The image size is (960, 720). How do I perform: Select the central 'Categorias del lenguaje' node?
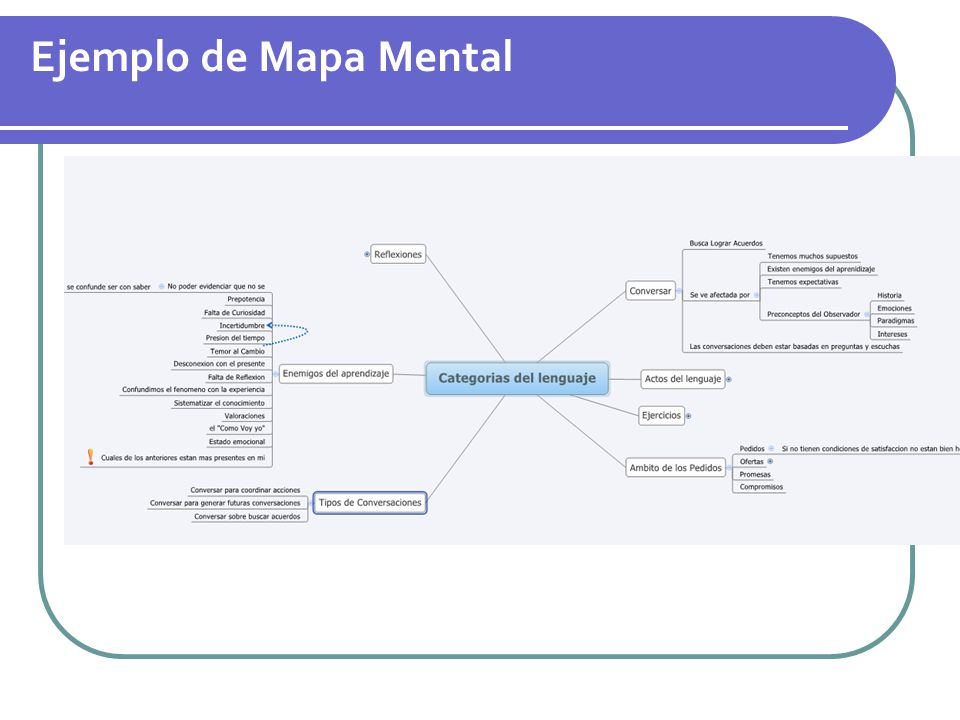517,378
